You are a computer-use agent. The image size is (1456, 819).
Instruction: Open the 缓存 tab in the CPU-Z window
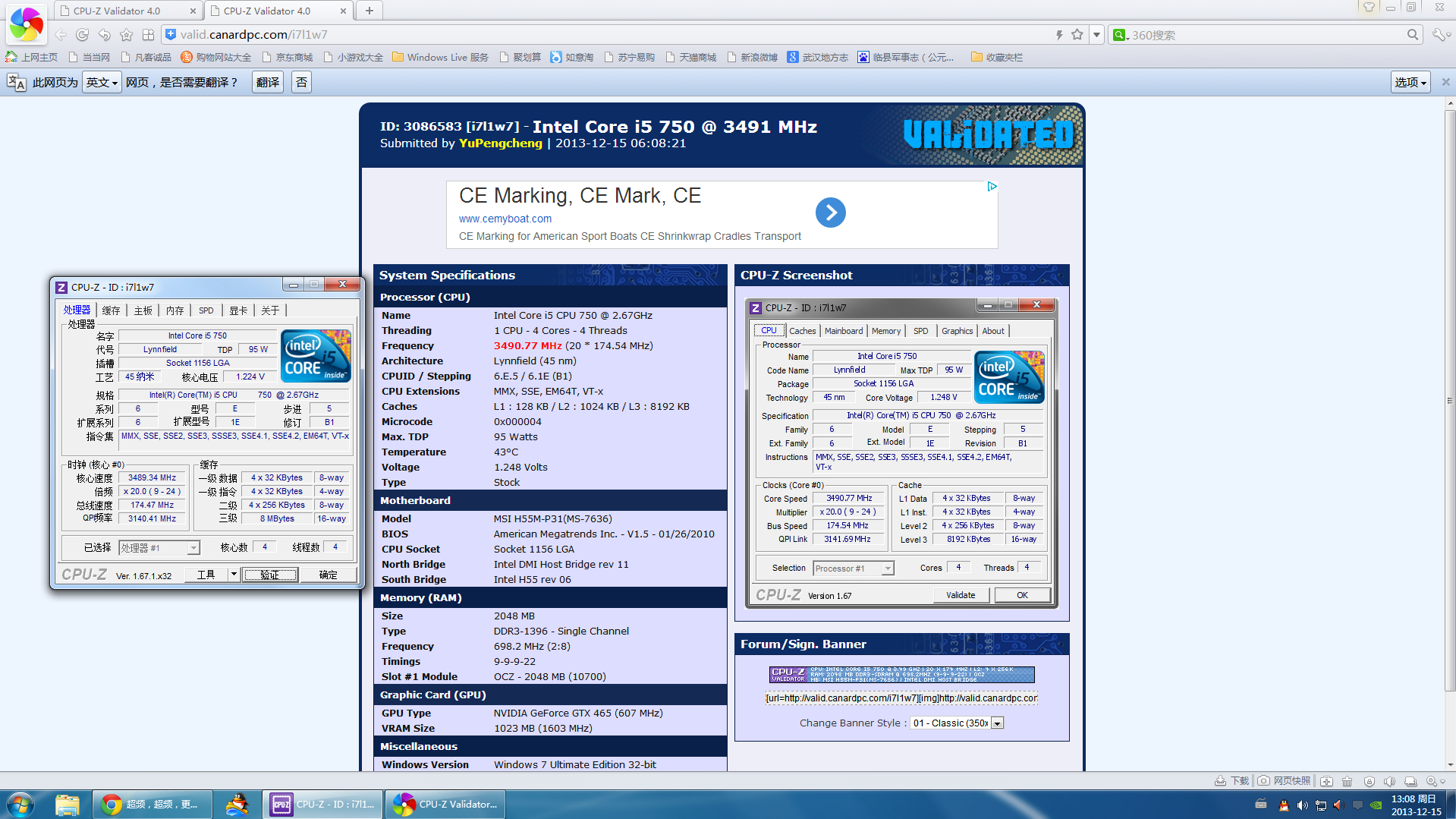tap(112, 310)
